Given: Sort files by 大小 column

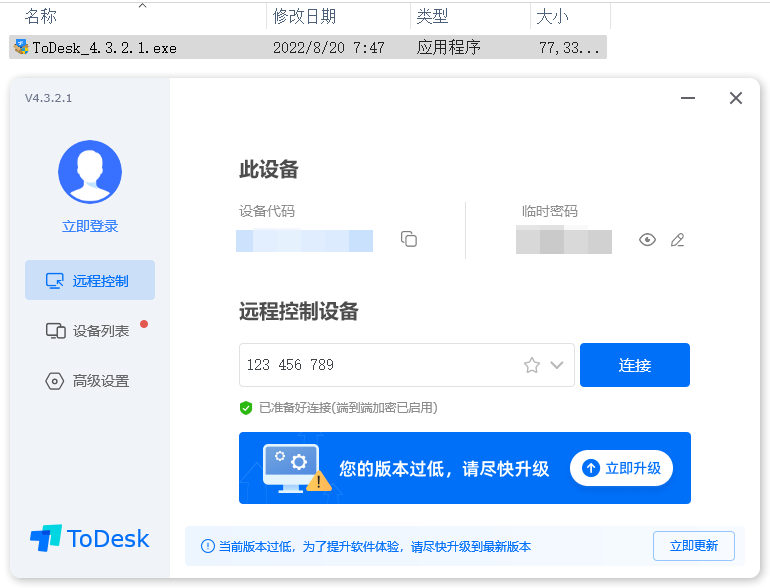Looking at the screenshot, I should point(552,16).
